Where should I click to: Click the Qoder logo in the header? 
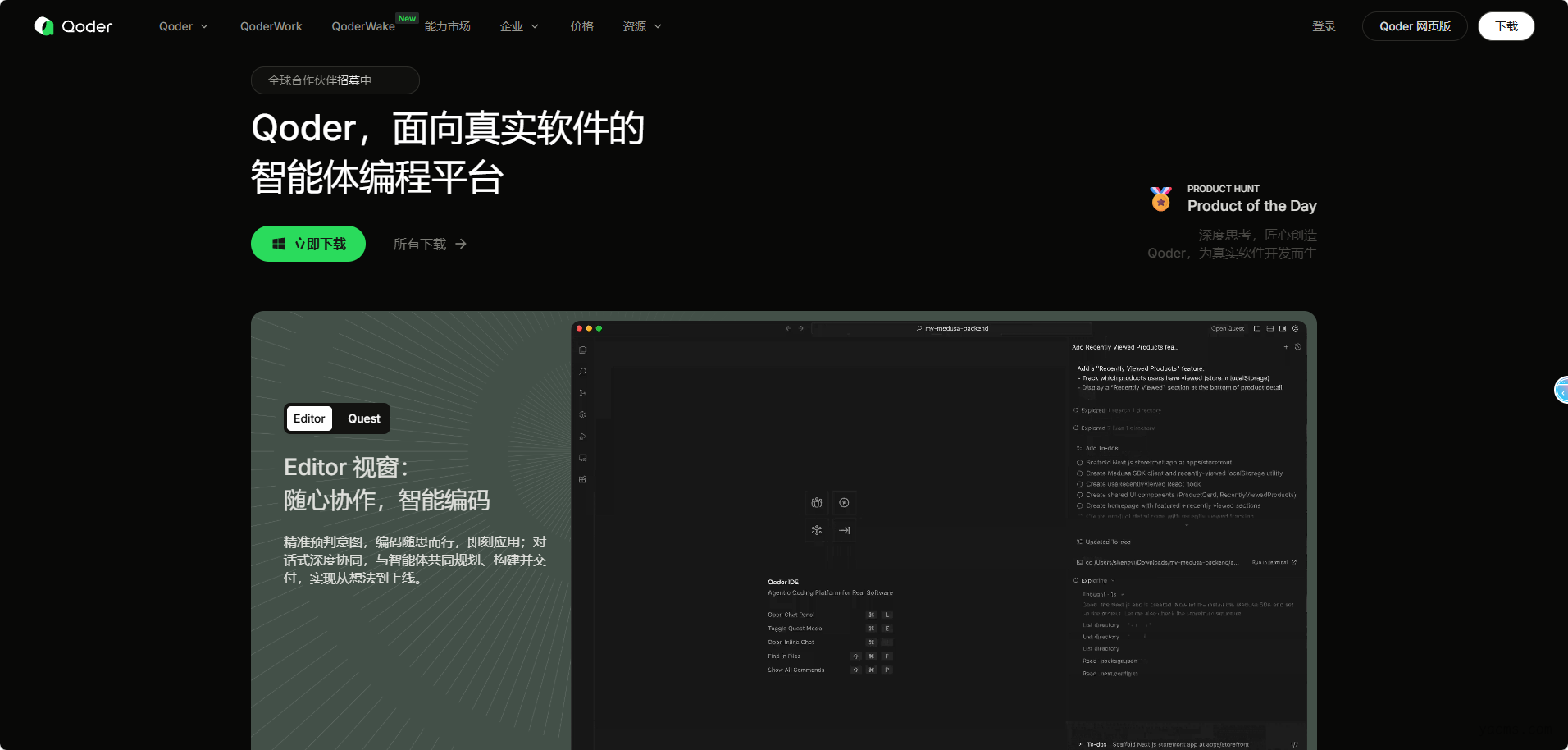coord(74,26)
